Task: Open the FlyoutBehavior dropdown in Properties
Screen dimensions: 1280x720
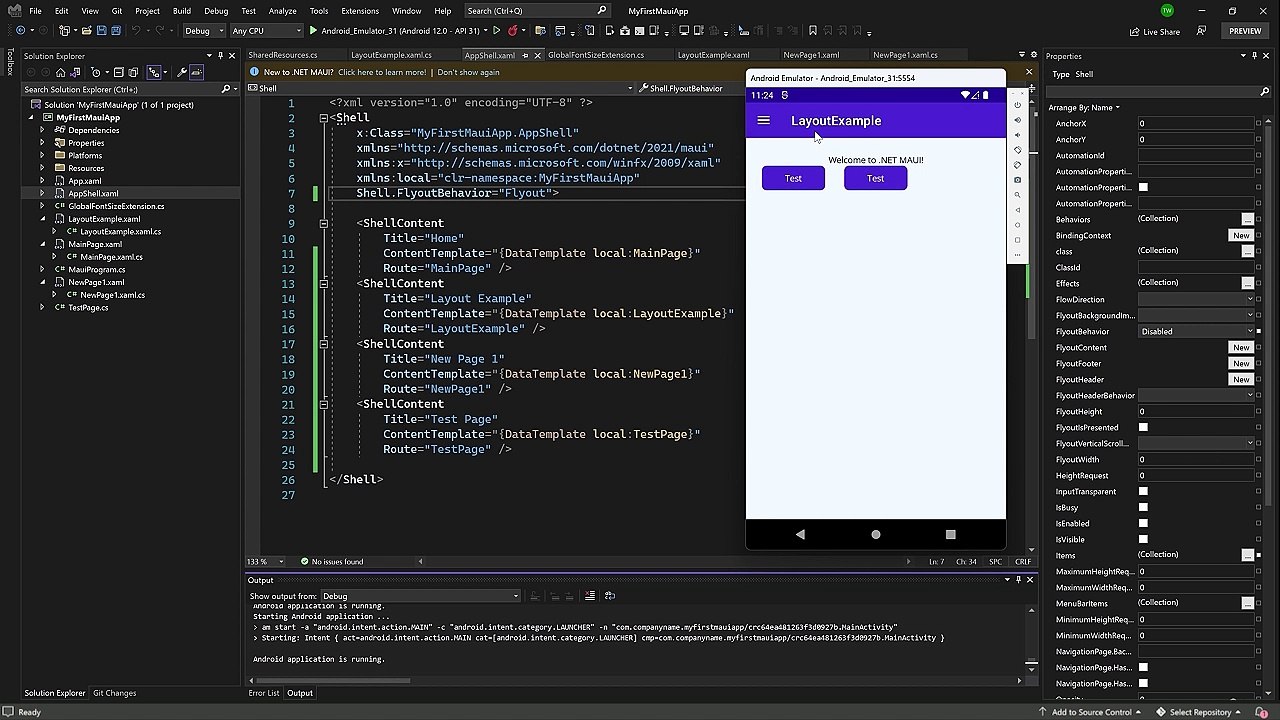Action: (x=1196, y=331)
